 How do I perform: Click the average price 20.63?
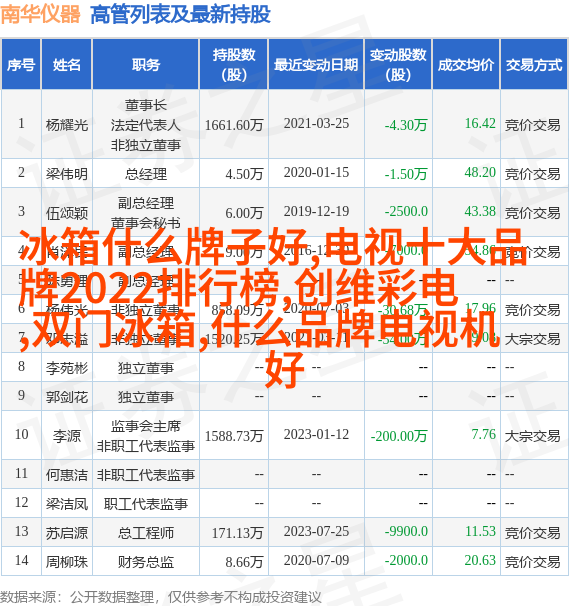point(480,560)
